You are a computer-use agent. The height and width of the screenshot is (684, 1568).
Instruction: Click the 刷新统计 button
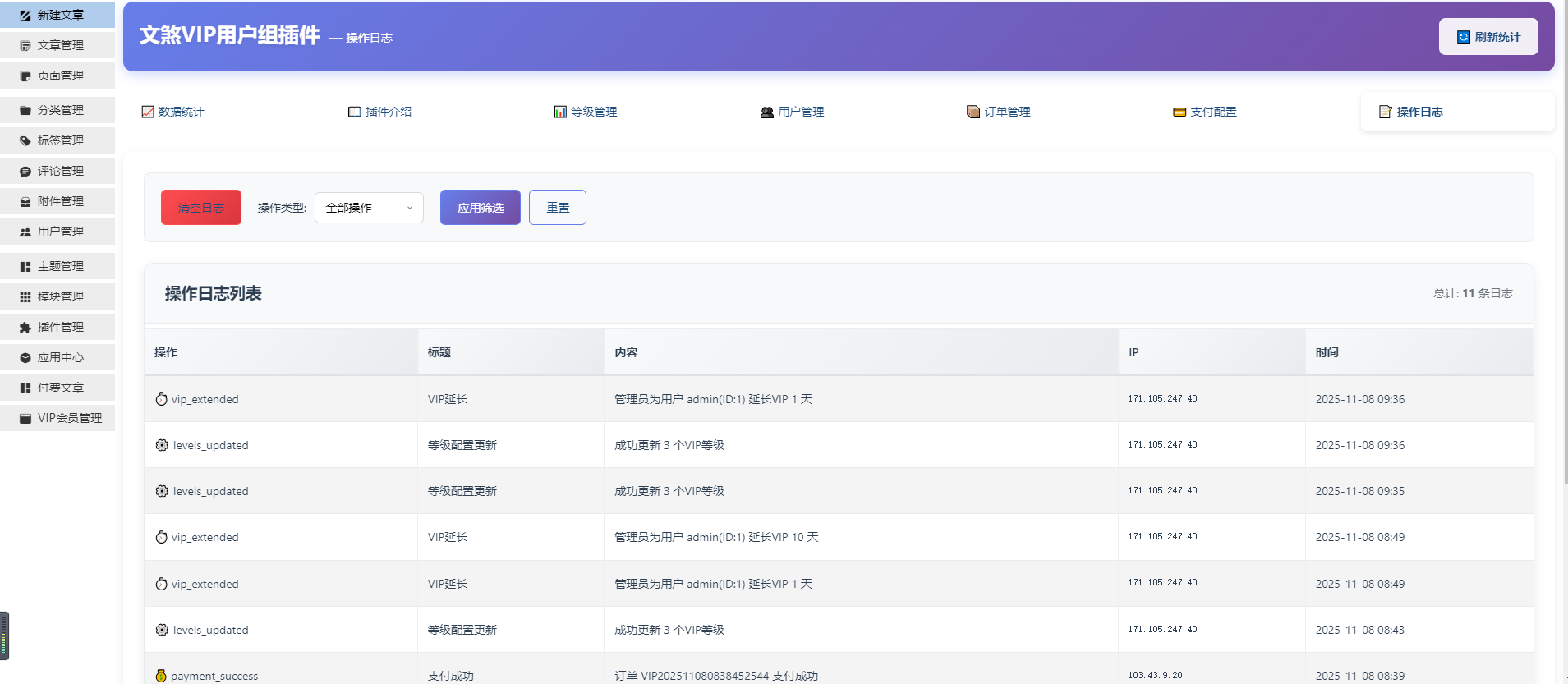coord(1488,37)
